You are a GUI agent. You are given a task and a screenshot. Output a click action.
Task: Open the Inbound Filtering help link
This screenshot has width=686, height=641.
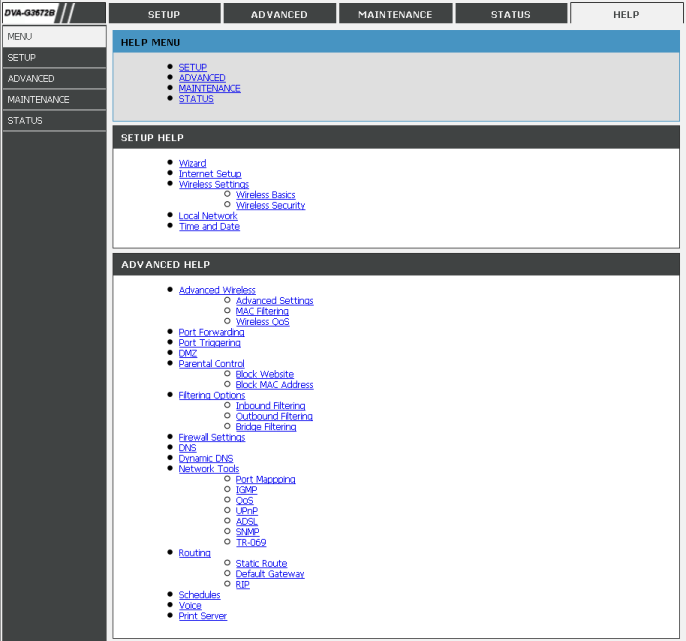(270, 406)
